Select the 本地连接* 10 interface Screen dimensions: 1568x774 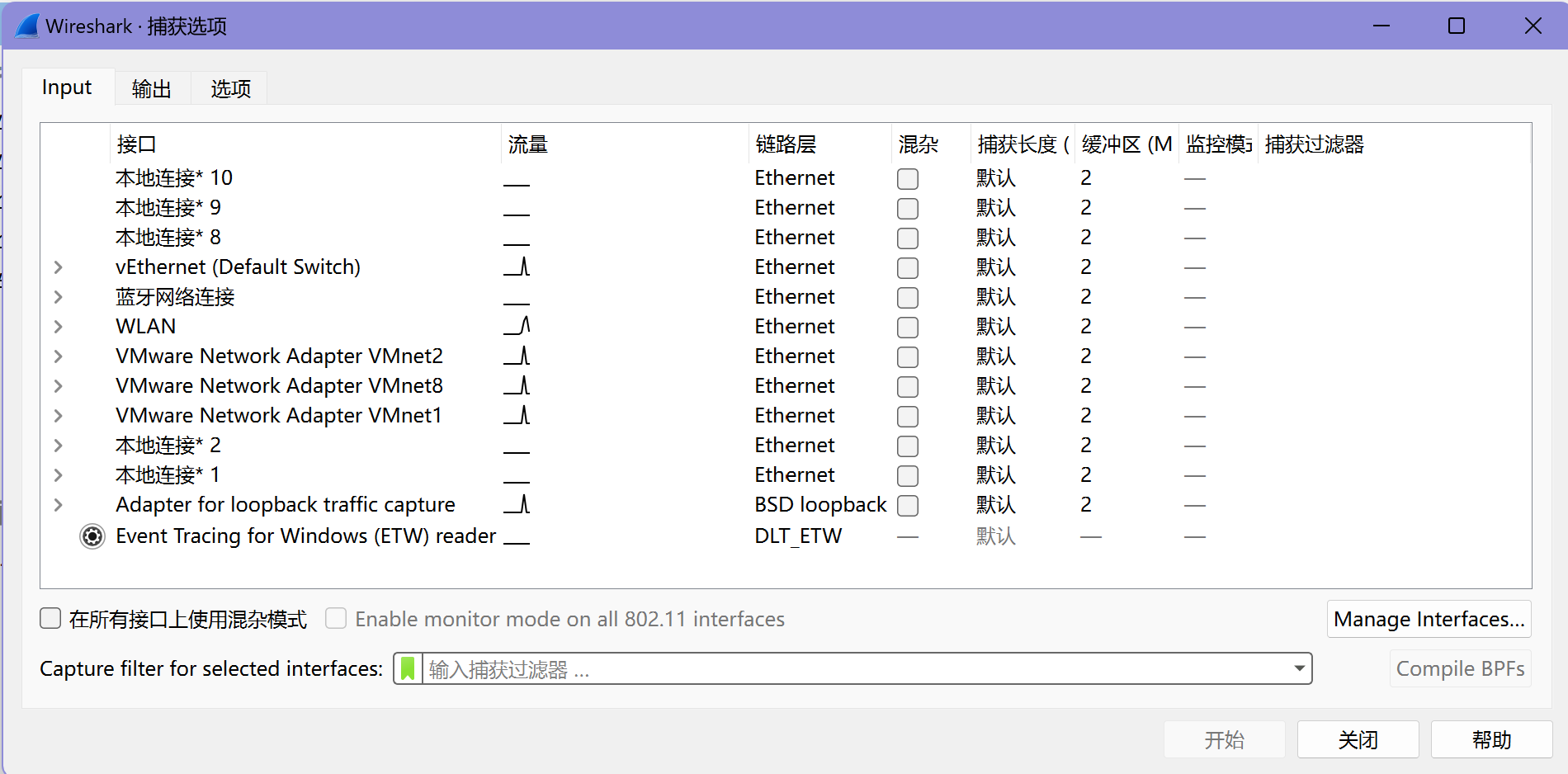174,178
